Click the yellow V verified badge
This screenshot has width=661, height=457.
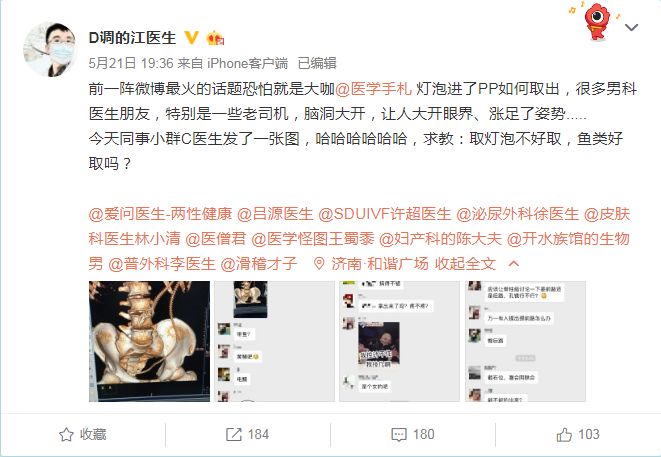coord(191,38)
